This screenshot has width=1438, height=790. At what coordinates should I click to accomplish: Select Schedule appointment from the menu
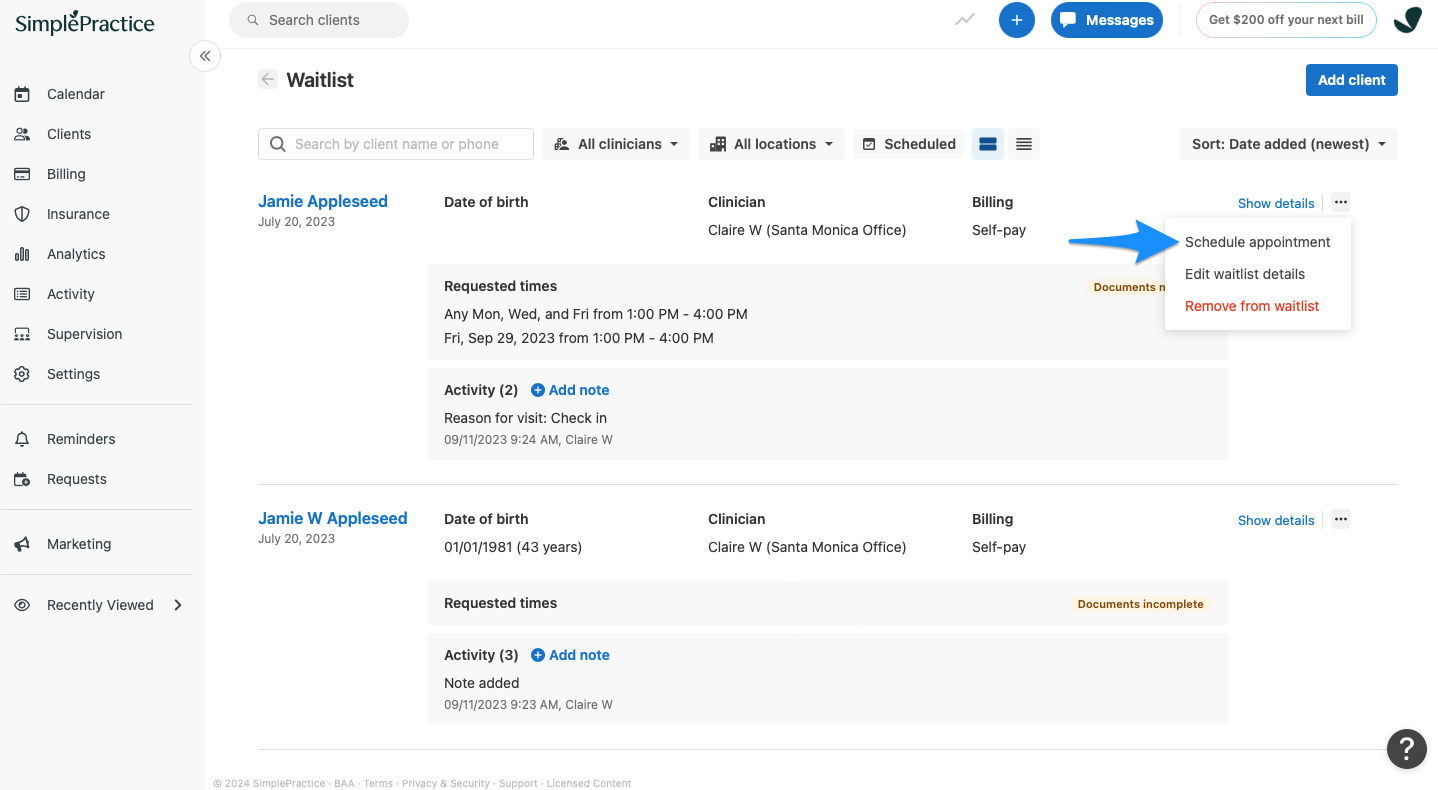(x=1258, y=242)
